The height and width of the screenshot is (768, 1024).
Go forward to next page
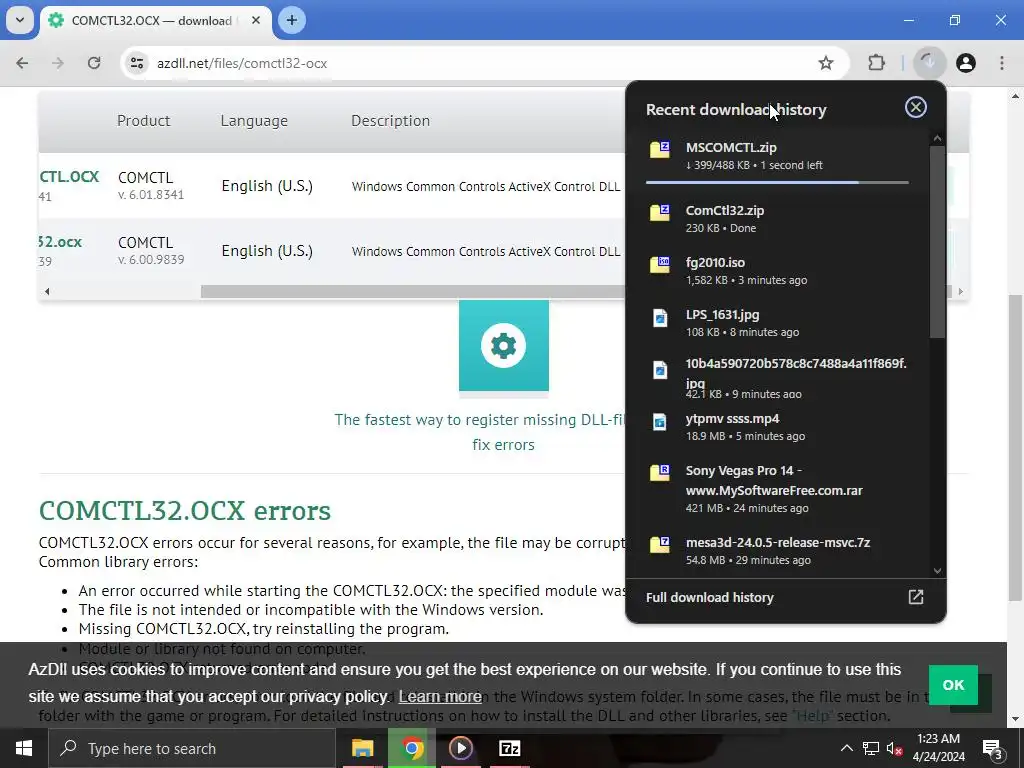tap(58, 63)
